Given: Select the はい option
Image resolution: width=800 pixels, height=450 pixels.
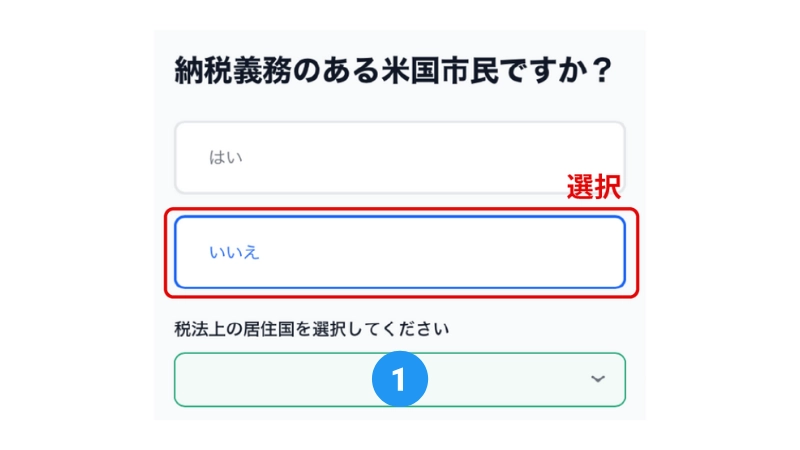Looking at the screenshot, I should (399, 158).
